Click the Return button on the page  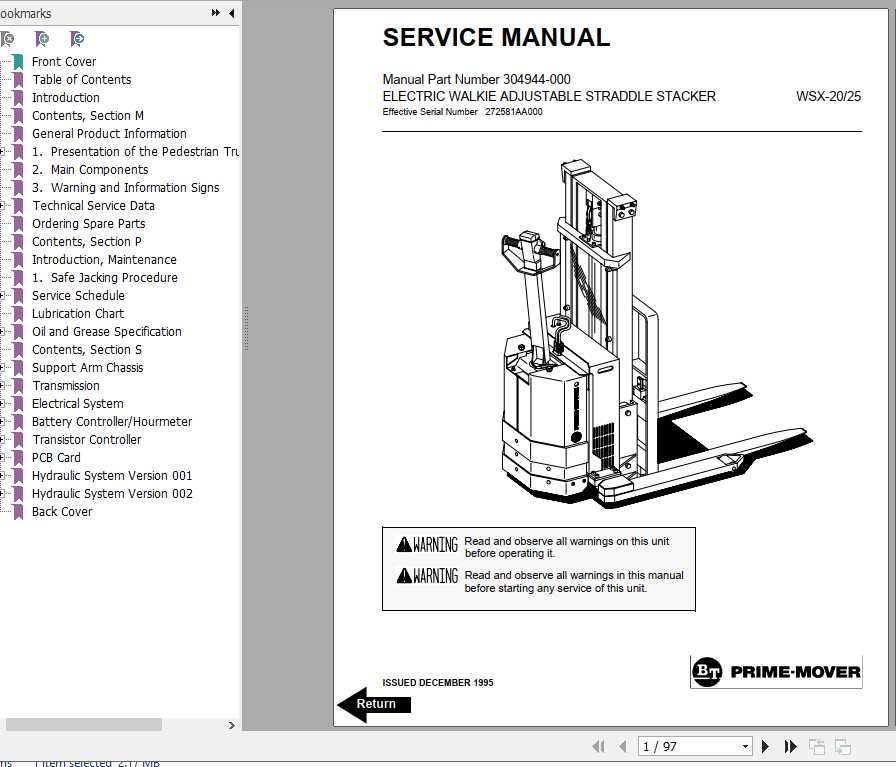coord(377,704)
